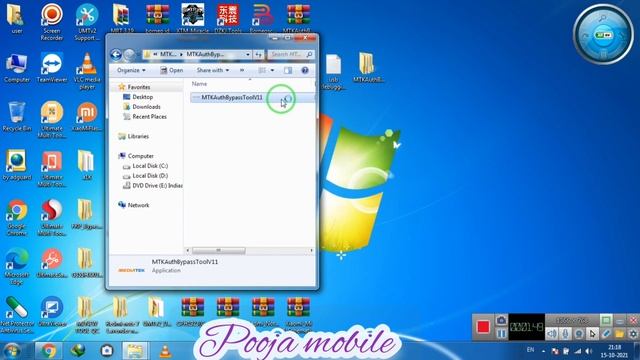Switch to Explorer on the taskbar
The image size is (640, 360).
coord(135,351)
